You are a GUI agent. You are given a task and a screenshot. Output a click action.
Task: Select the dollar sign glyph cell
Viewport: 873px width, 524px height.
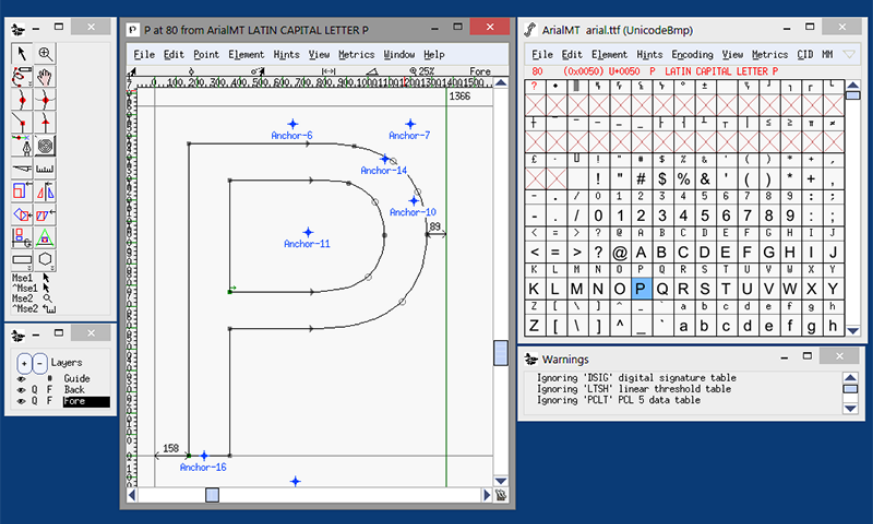point(662,179)
